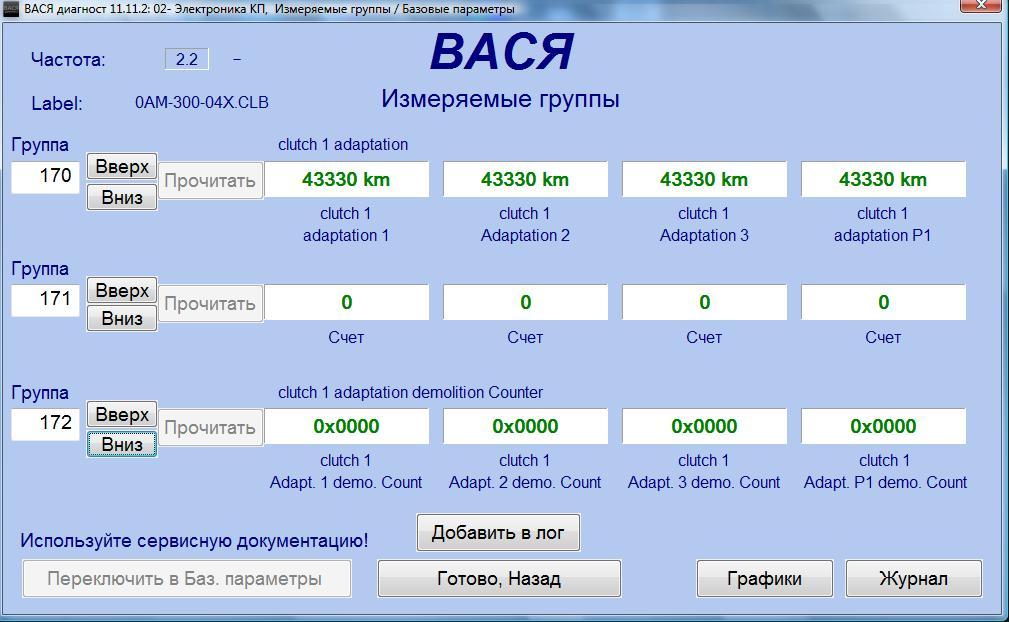The image size is (1009, 622).
Task: Click the third 0 value in group 171
Action: click(704, 302)
